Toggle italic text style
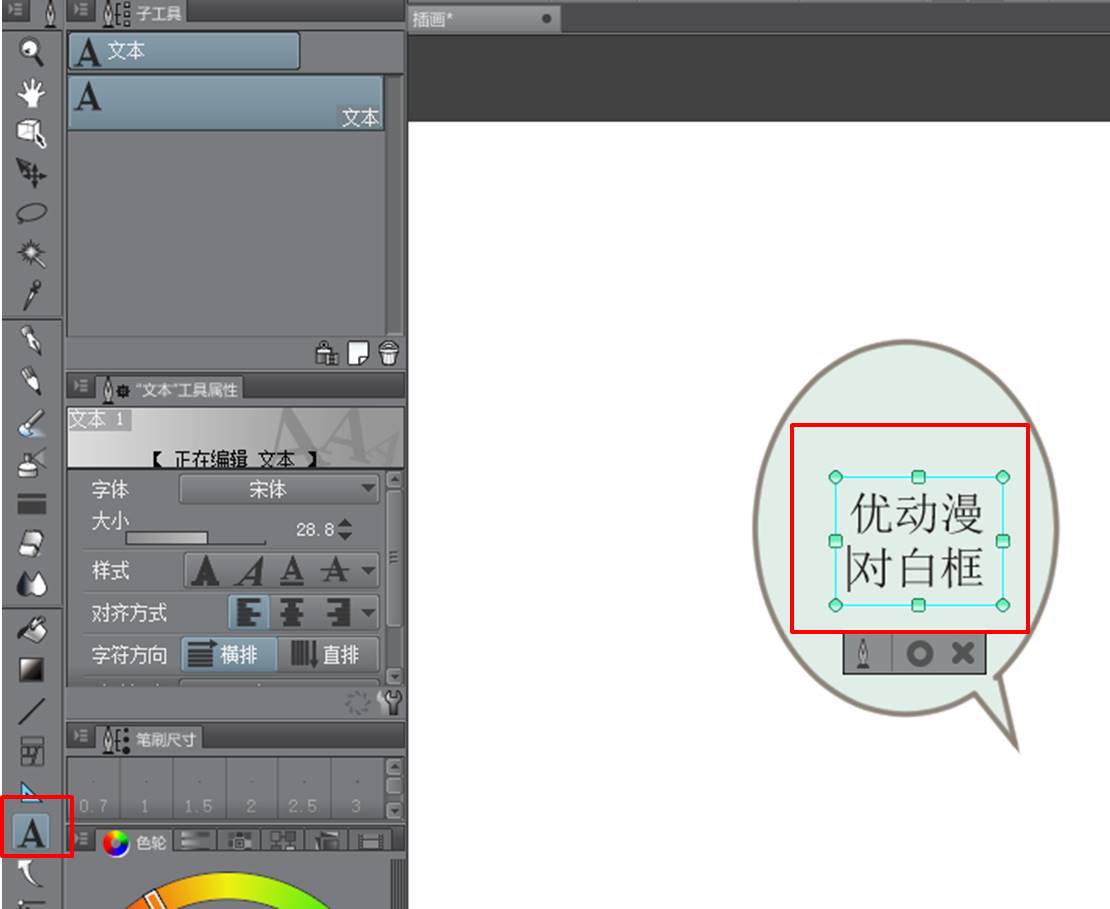Image resolution: width=1110 pixels, height=909 pixels. 249,571
